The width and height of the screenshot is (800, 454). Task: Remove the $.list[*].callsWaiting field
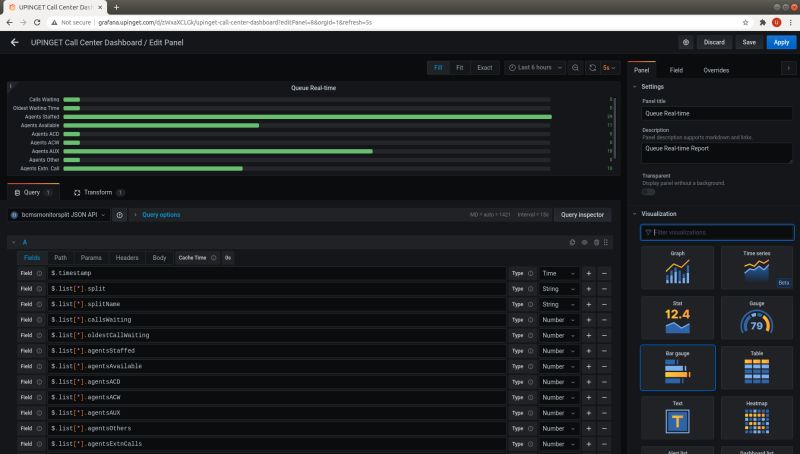tap(604, 320)
